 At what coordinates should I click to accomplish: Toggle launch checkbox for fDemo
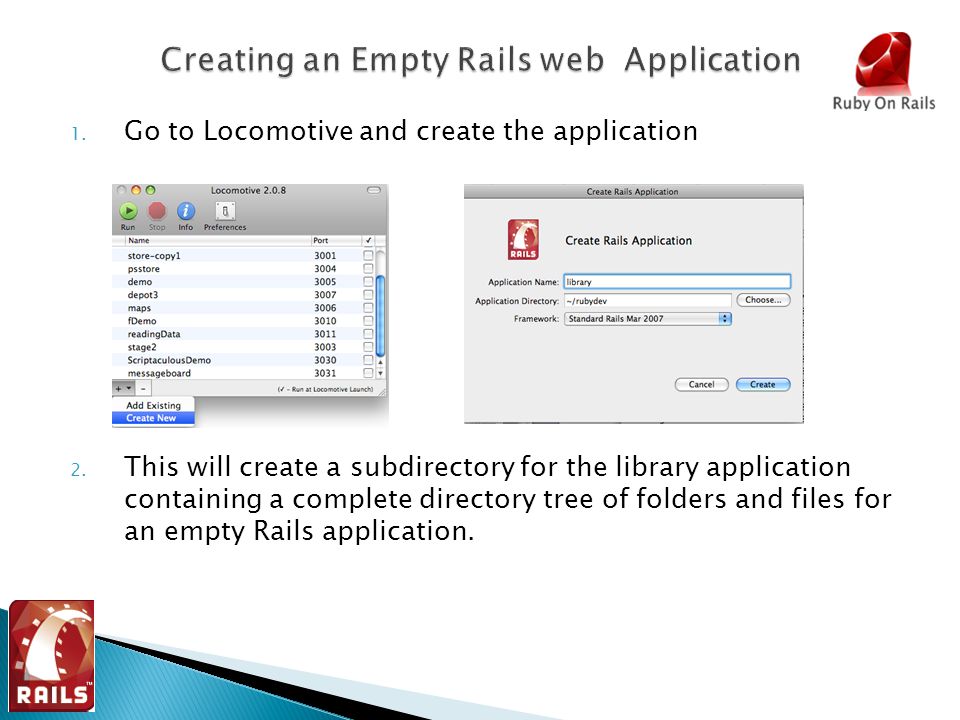[368, 321]
